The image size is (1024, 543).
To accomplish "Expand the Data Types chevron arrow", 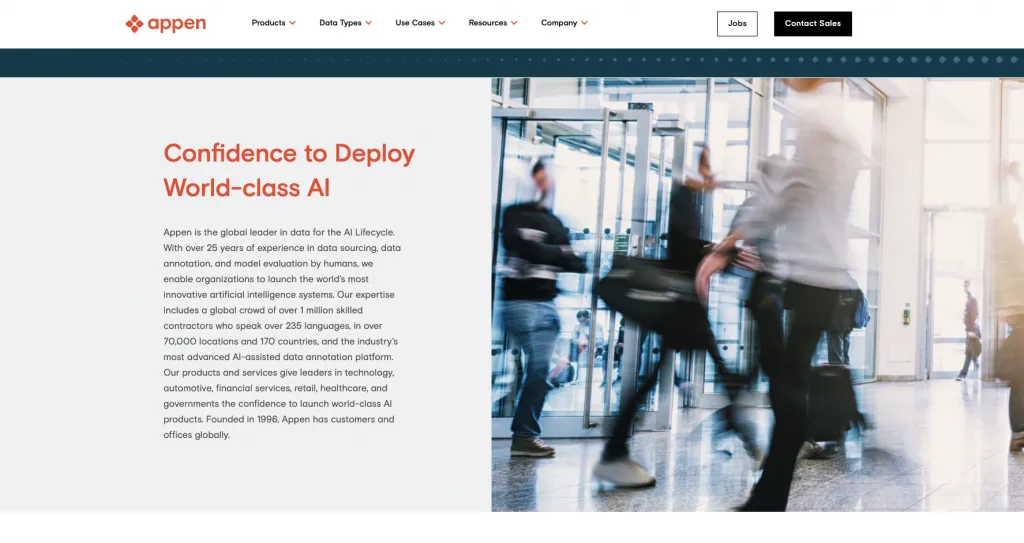I will [368, 23].
